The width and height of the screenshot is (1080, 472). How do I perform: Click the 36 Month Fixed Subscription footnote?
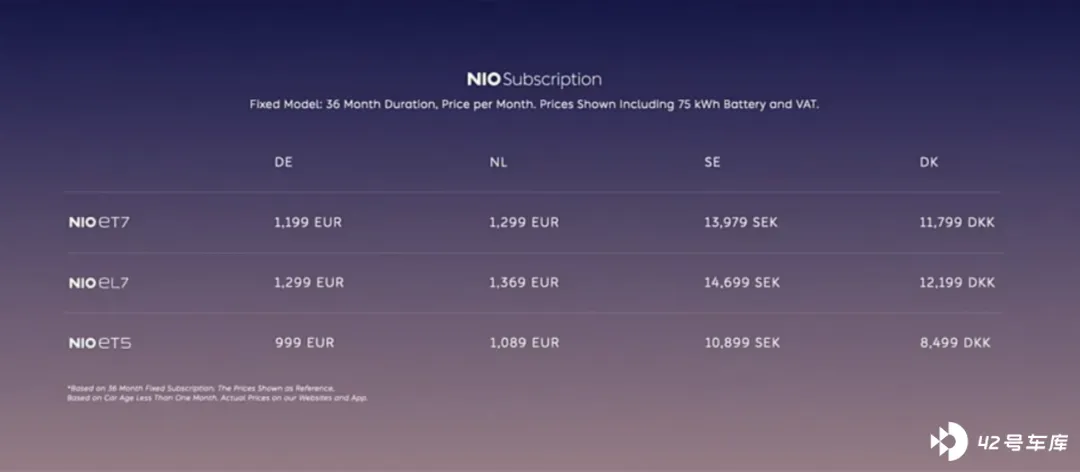[217, 393]
